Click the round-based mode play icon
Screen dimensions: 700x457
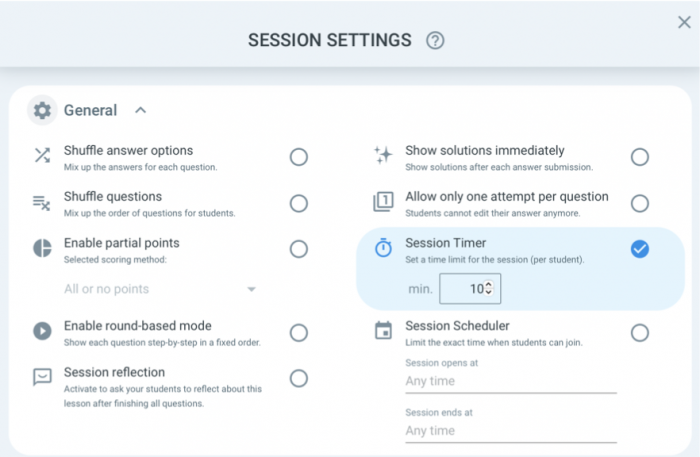pyautogui.click(x=42, y=331)
